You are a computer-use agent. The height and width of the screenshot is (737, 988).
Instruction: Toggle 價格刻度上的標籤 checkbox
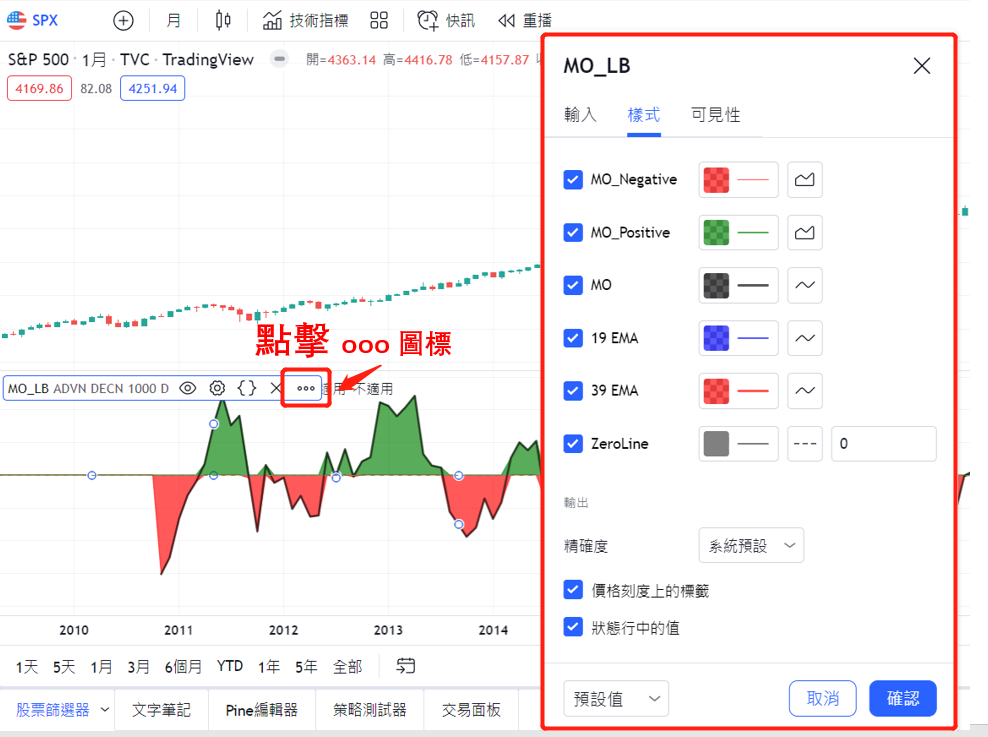click(573, 590)
